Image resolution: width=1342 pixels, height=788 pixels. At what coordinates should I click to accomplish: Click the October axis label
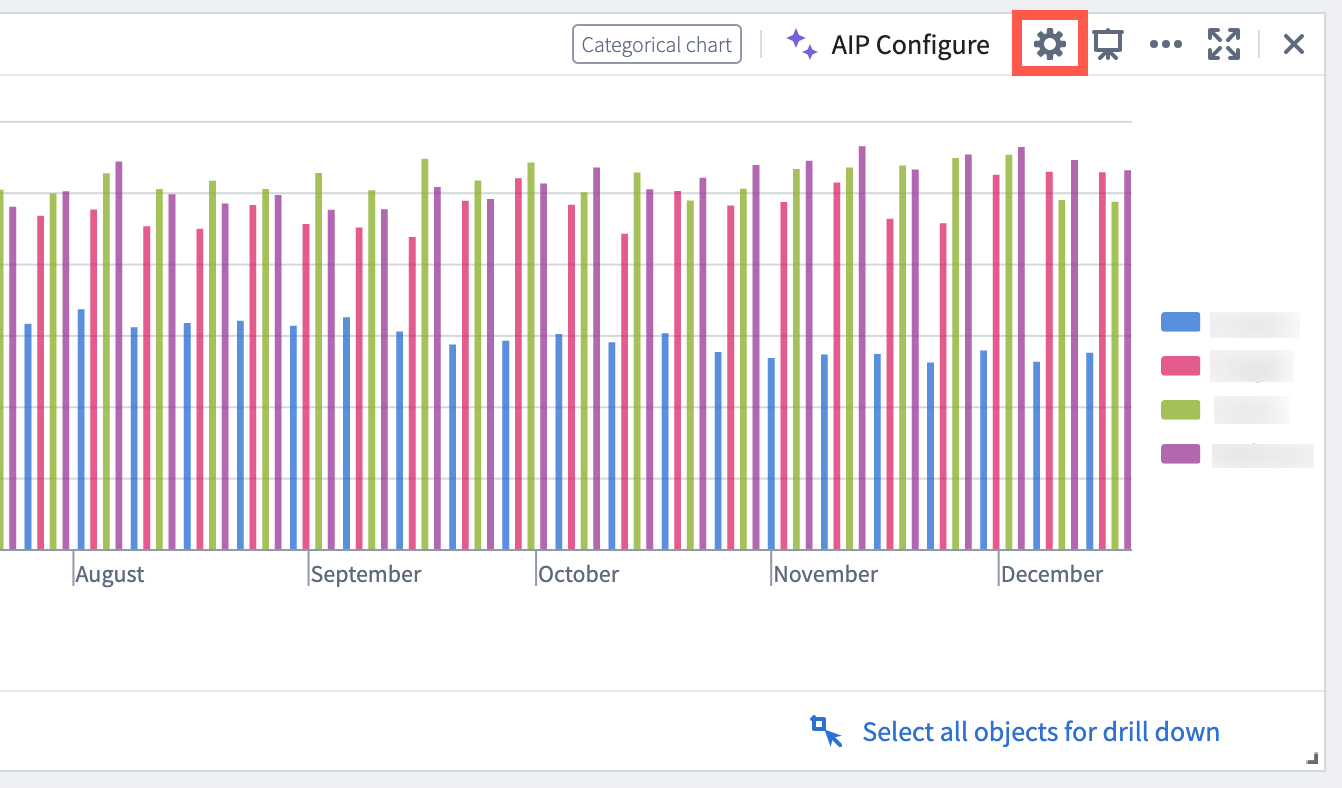[578, 575]
